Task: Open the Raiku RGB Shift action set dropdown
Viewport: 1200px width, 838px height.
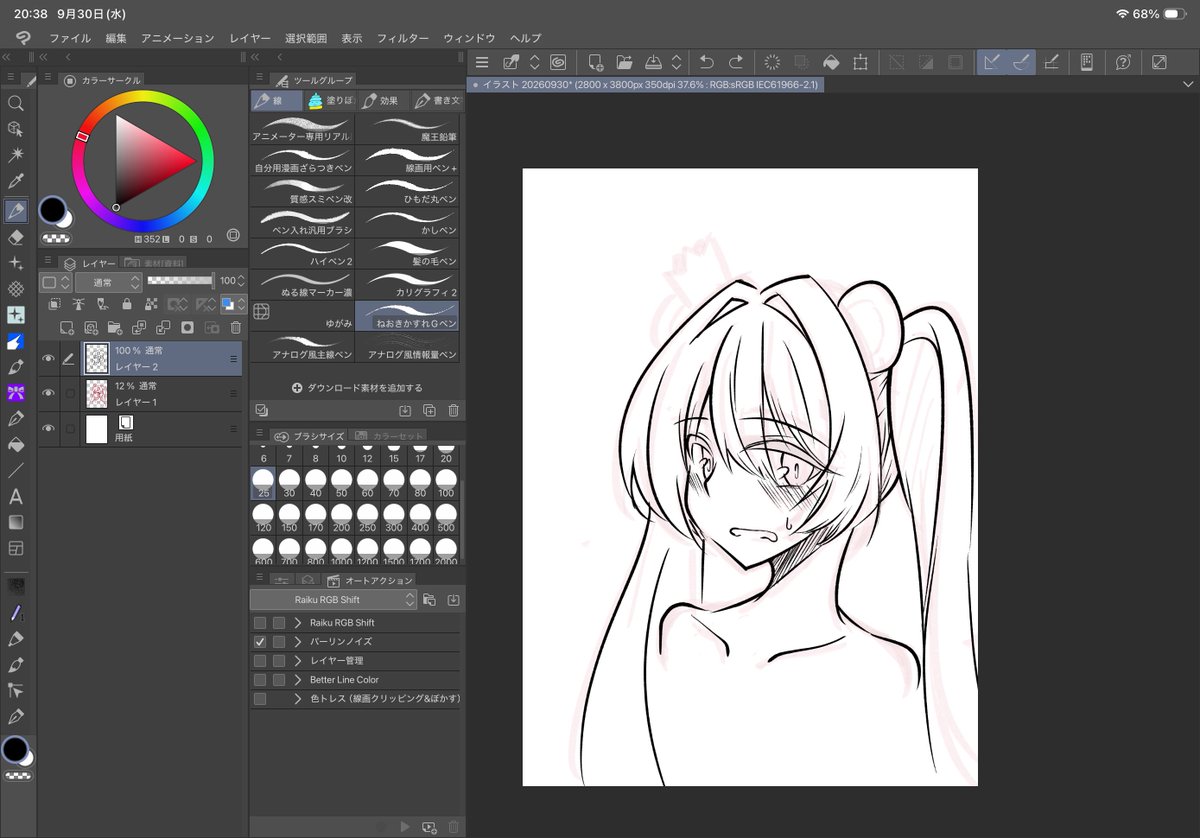Action: coord(334,600)
